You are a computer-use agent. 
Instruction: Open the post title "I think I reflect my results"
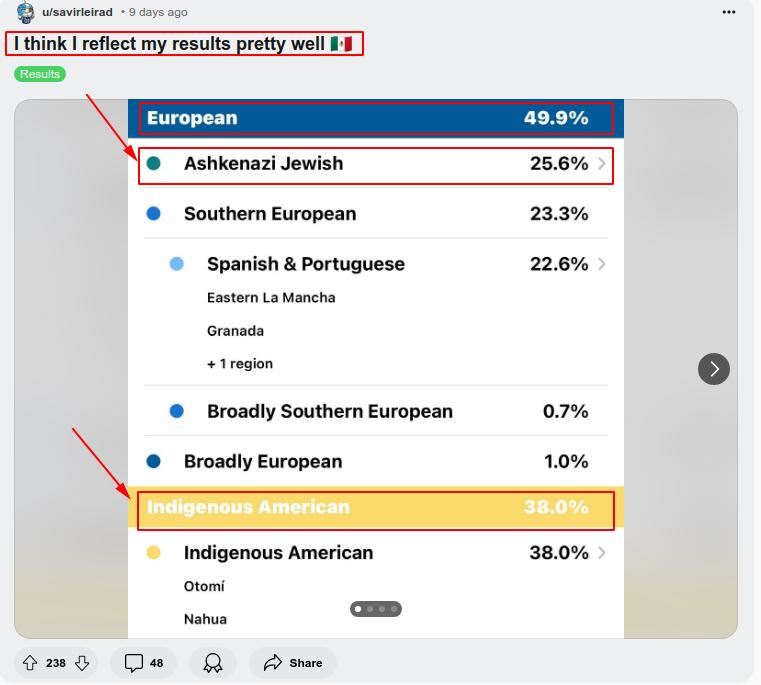coord(170,44)
